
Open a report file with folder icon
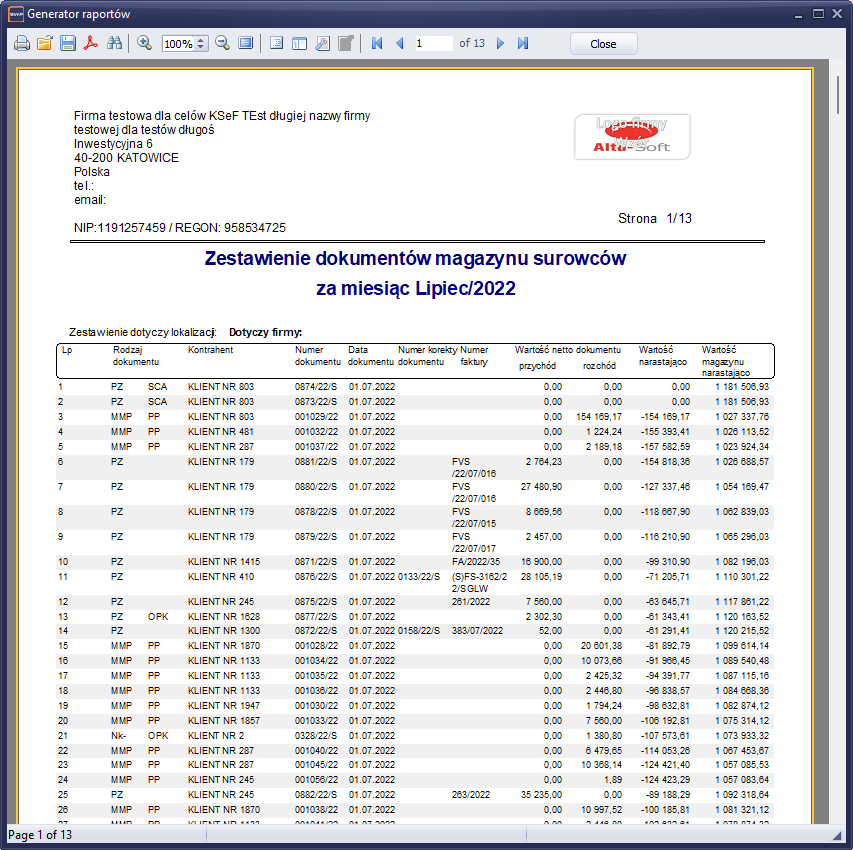[x=45, y=44]
